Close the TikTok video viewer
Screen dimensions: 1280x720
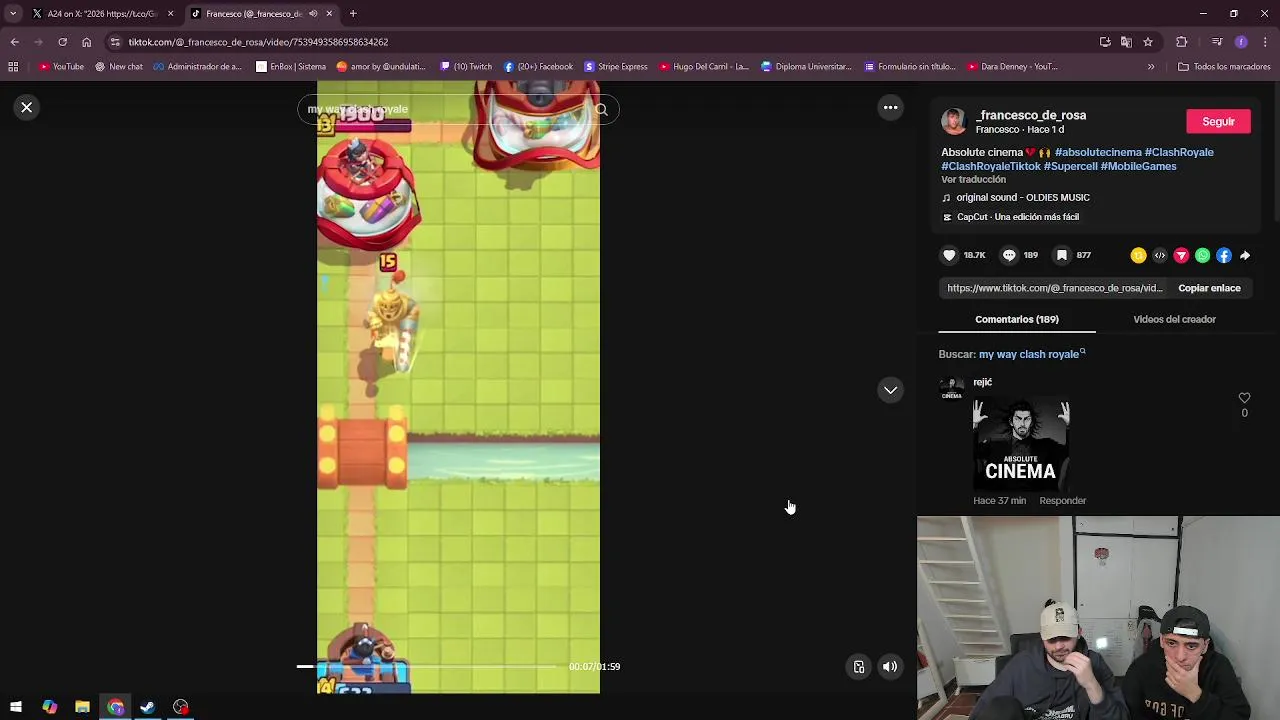coord(27,107)
